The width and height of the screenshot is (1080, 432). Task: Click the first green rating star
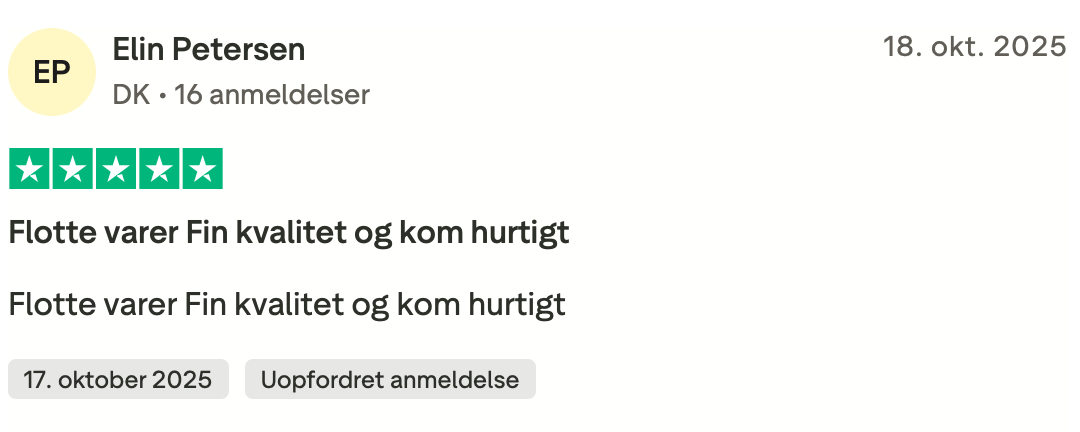coord(30,169)
